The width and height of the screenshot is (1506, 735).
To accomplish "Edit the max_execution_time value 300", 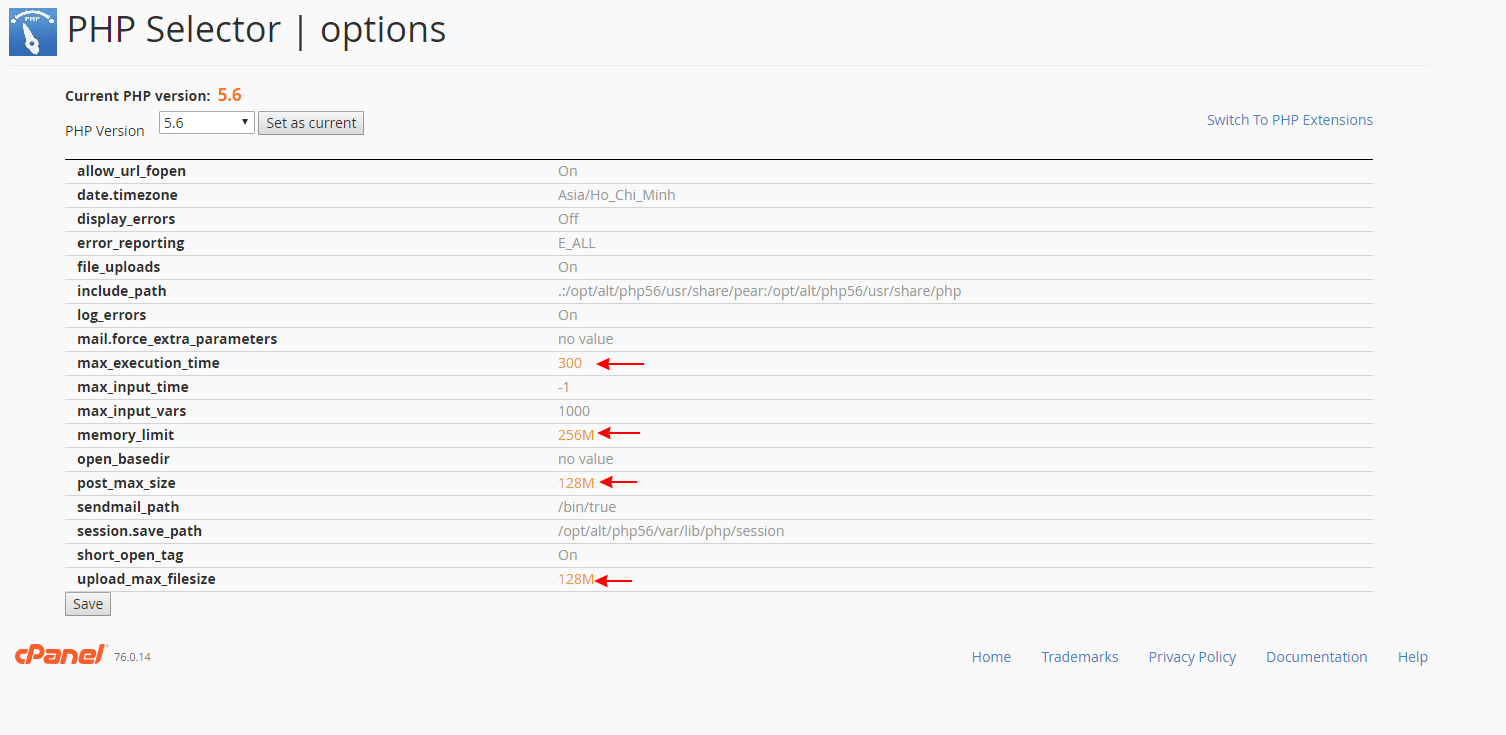I will (x=570, y=363).
